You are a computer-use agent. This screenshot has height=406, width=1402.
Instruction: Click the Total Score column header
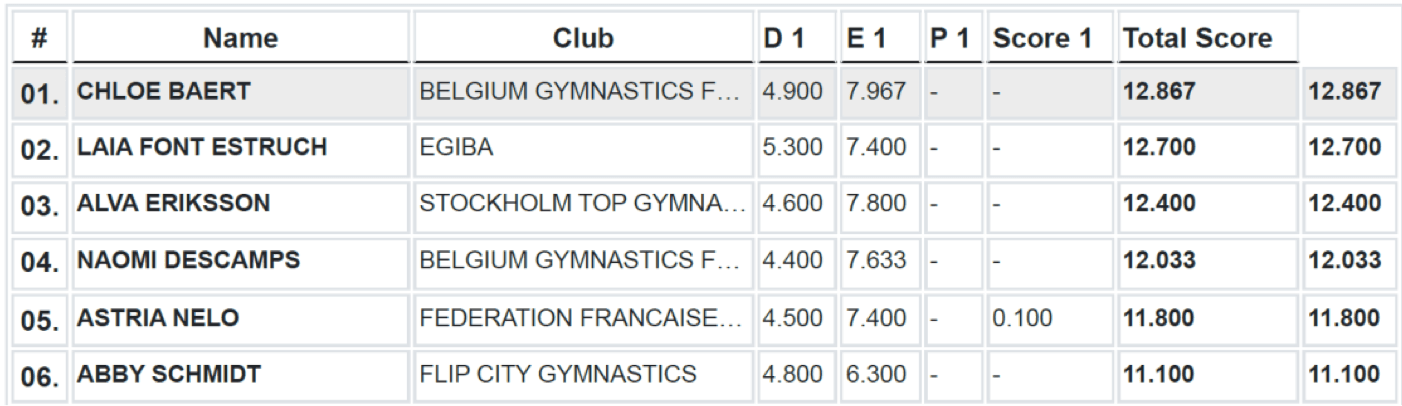(x=1196, y=39)
